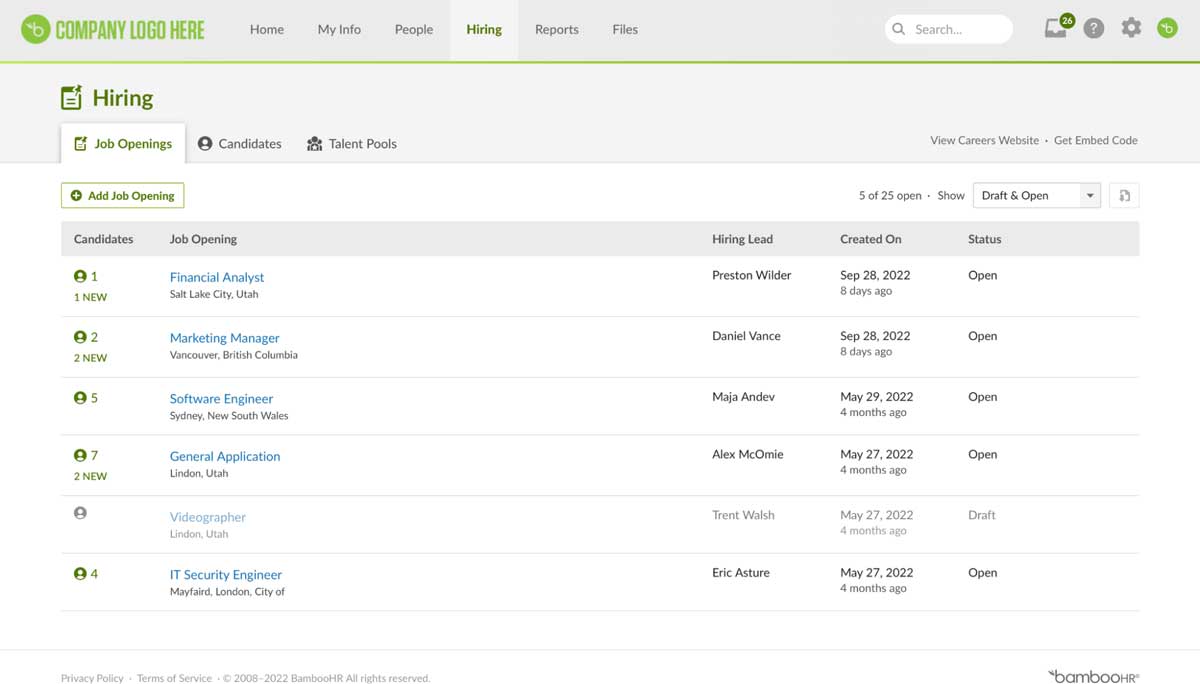The image size is (1200, 684).
Task: Switch to the Talent Pools tab
Action: pyautogui.click(x=351, y=143)
